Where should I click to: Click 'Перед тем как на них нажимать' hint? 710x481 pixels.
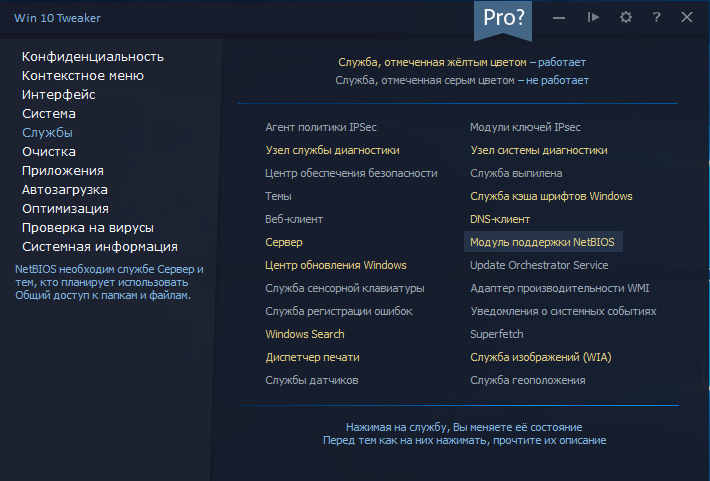pos(464,440)
